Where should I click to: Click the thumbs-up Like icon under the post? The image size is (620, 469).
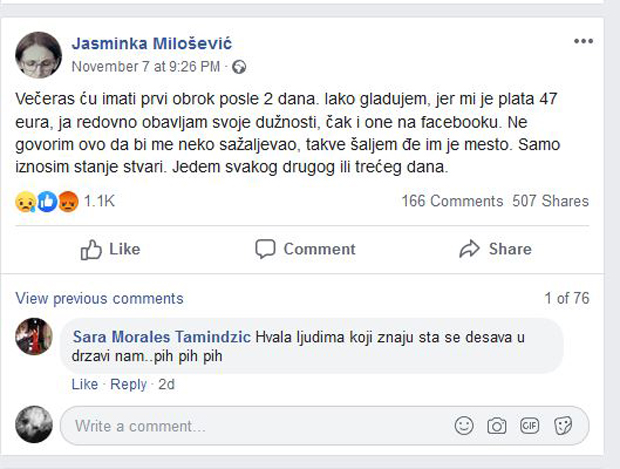92,249
